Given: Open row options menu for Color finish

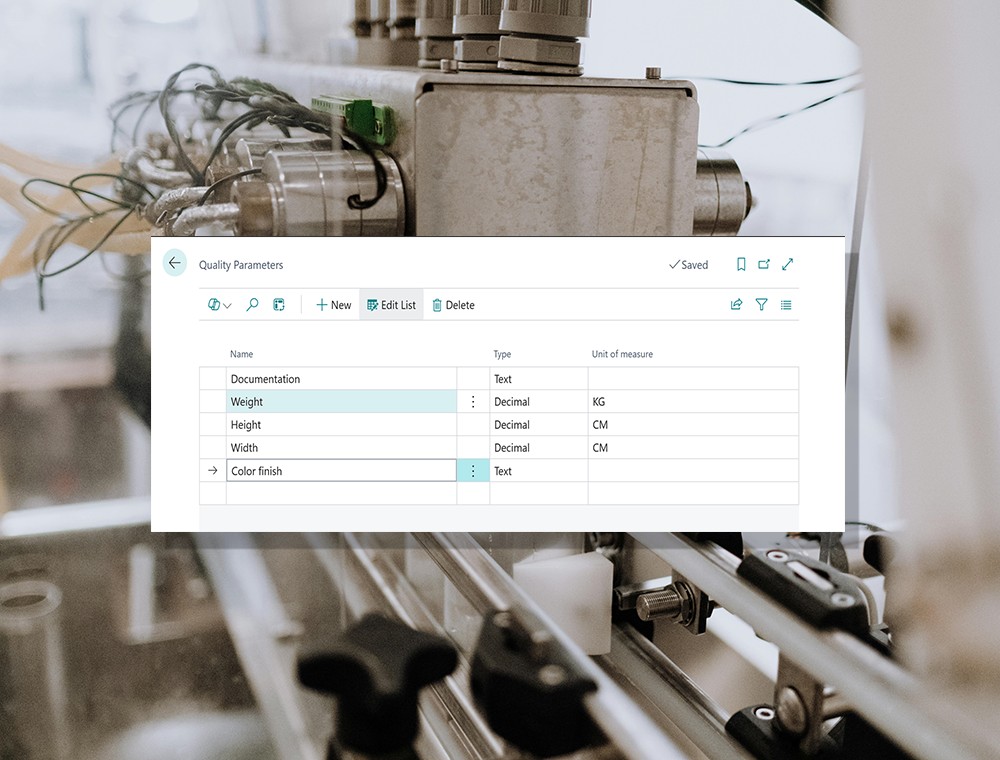Looking at the screenshot, I should [x=473, y=471].
